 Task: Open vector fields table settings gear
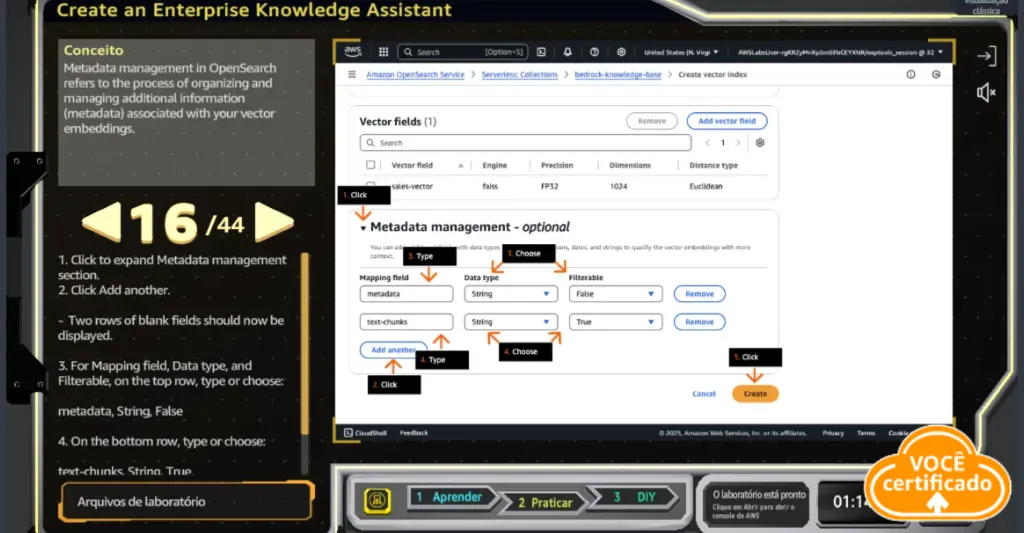point(760,142)
